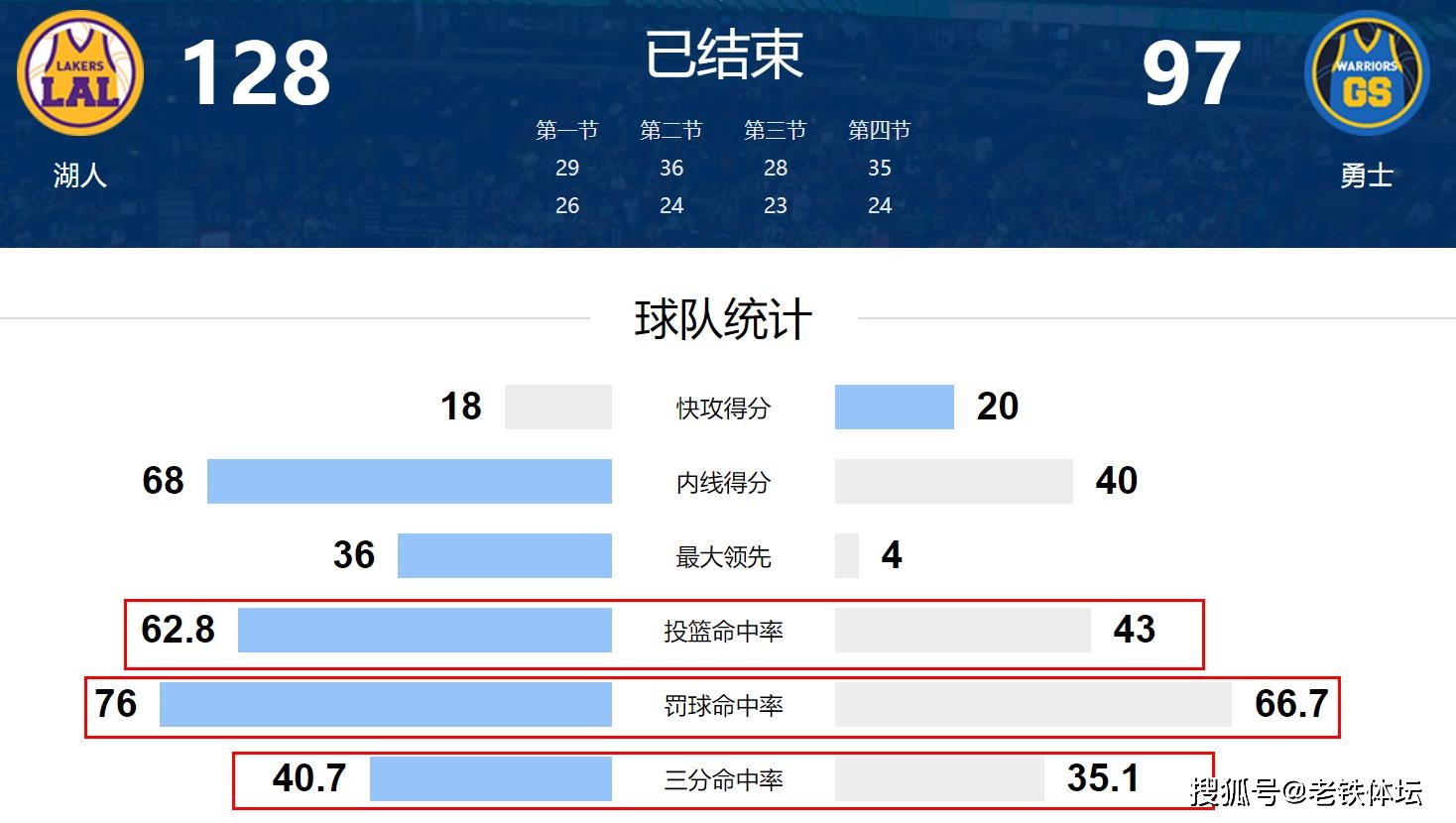Viewport: 1456px width, 823px height.
Task: Click the 三分命中率 stat label
Action: [724, 779]
